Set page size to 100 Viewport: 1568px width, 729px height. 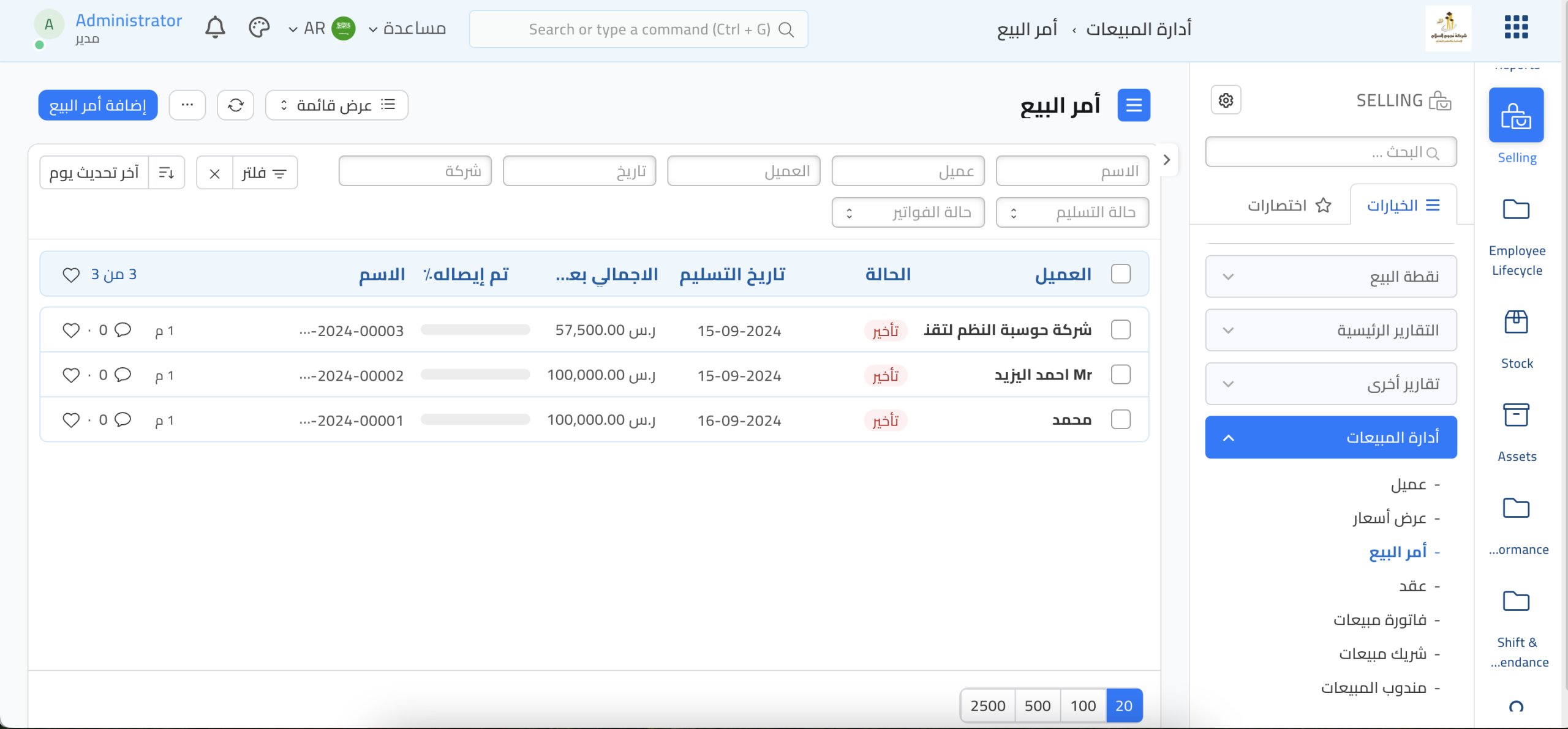[1082, 706]
